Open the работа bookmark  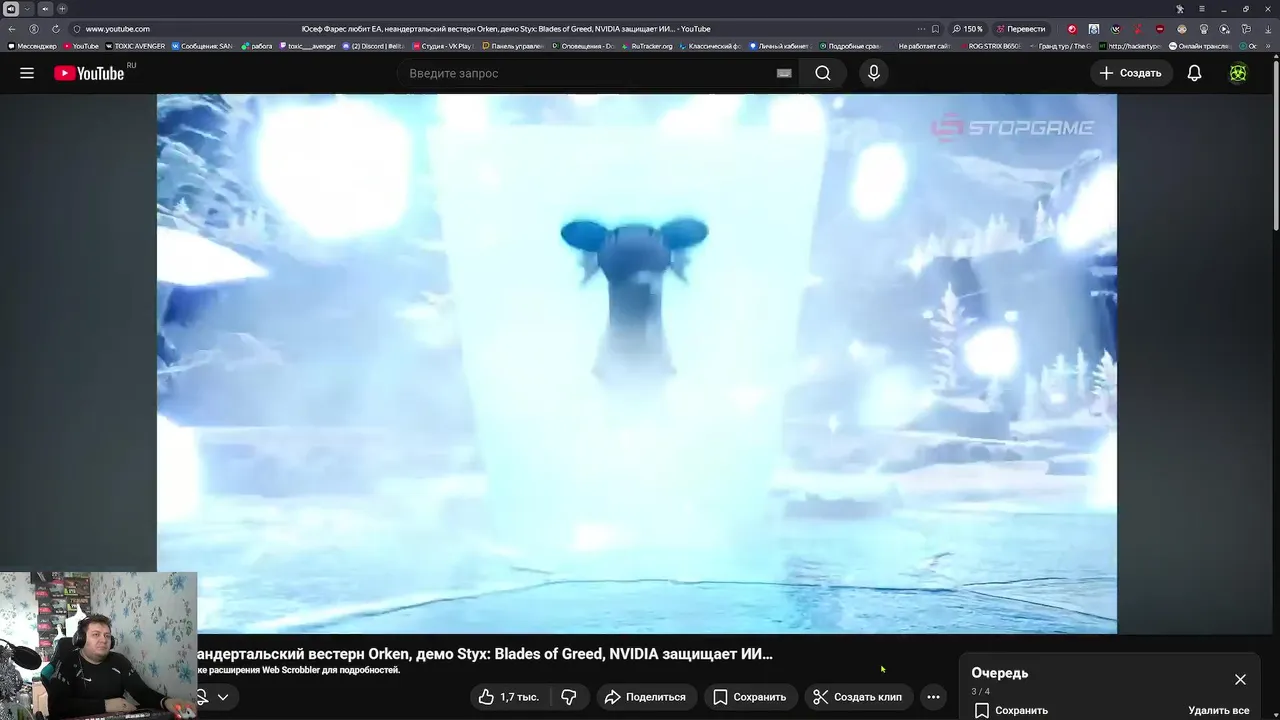(x=257, y=46)
